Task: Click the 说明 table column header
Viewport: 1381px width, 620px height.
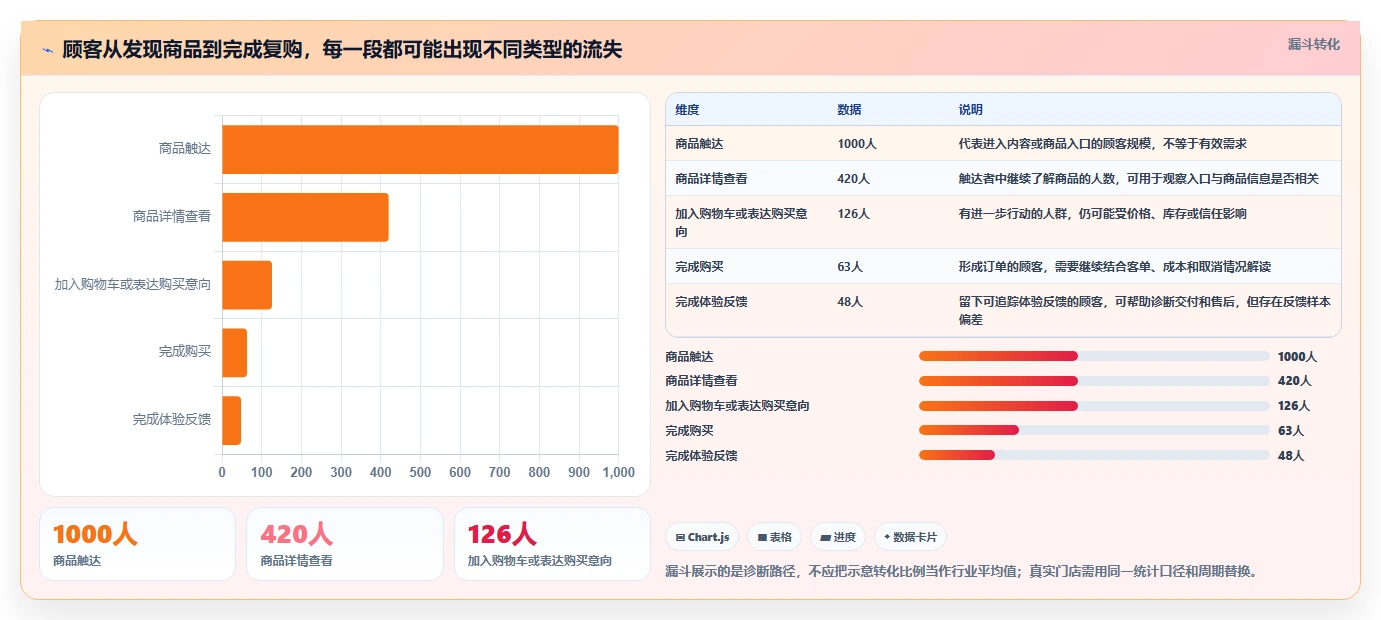Action: click(x=970, y=110)
